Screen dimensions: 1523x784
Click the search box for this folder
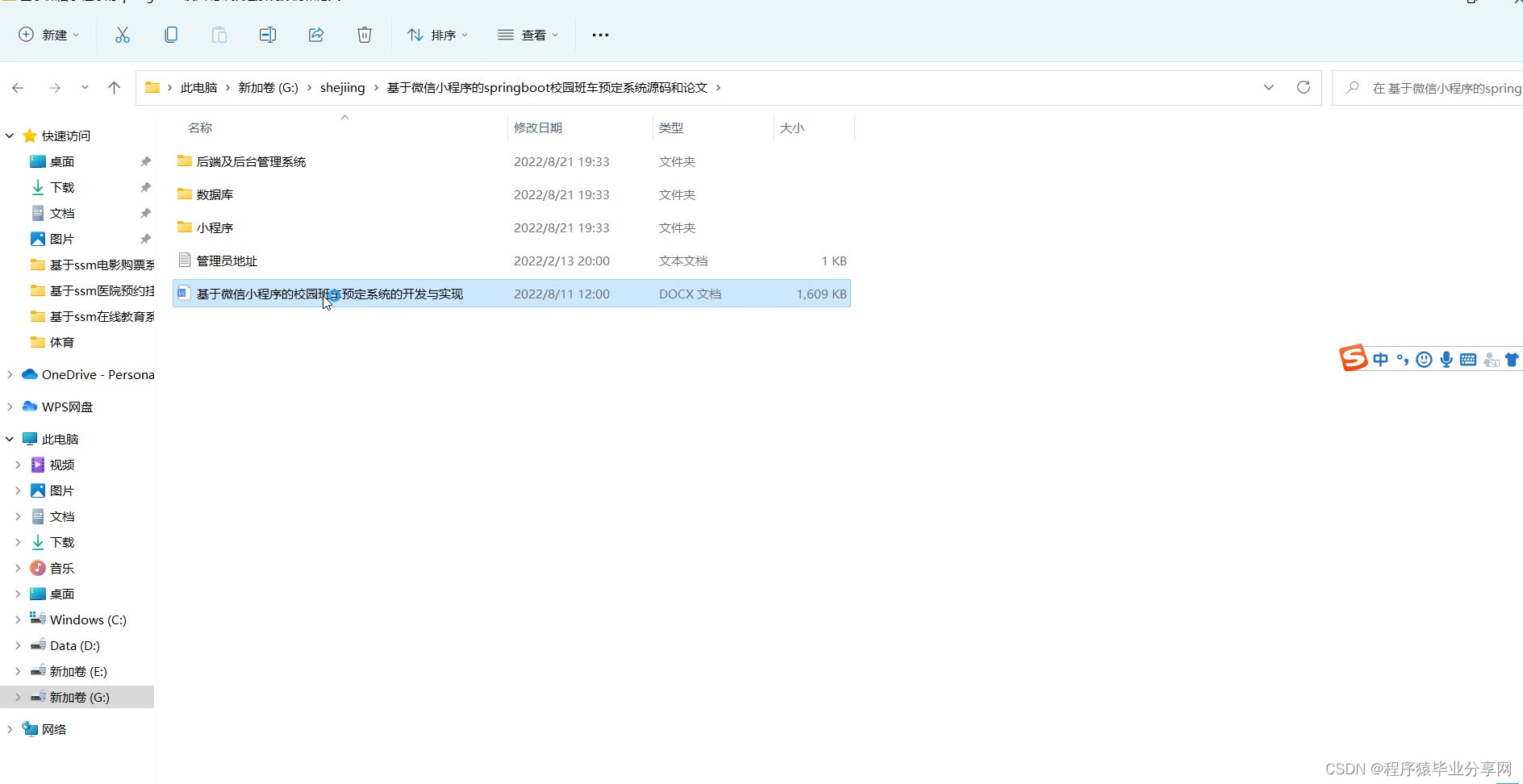coord(1428,88)
